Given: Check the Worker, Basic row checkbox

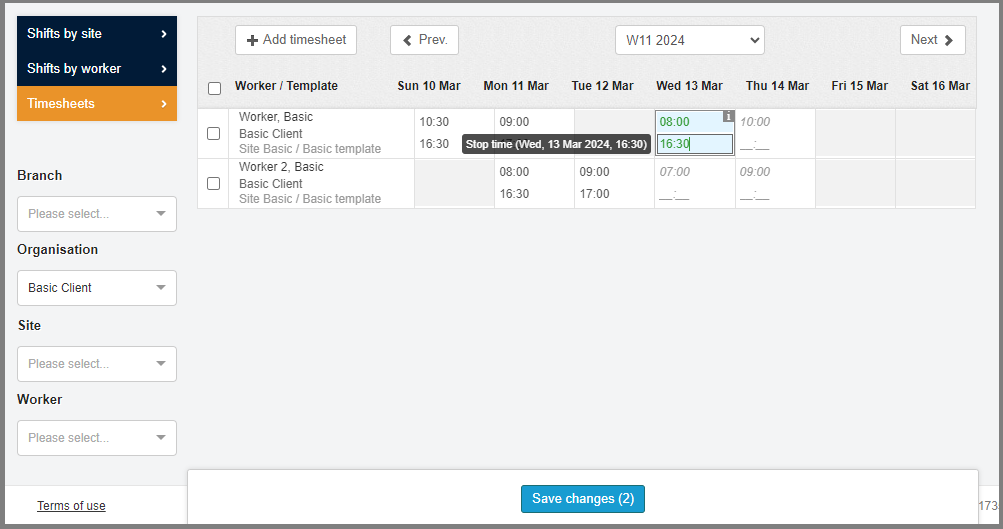Looking at the screenshot, I should pos(213,133).
